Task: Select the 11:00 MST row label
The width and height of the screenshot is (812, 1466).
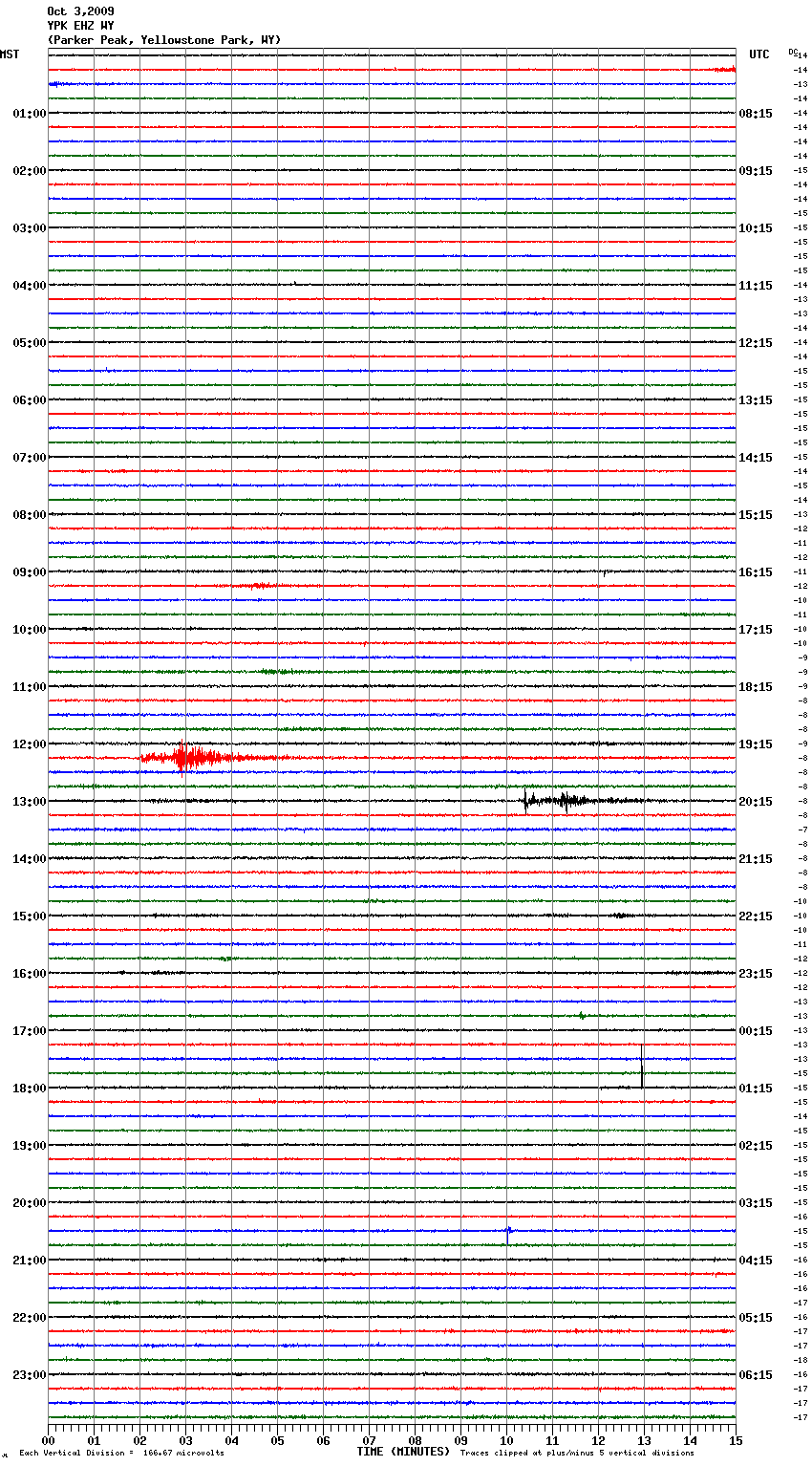Action: click(29, 687)
